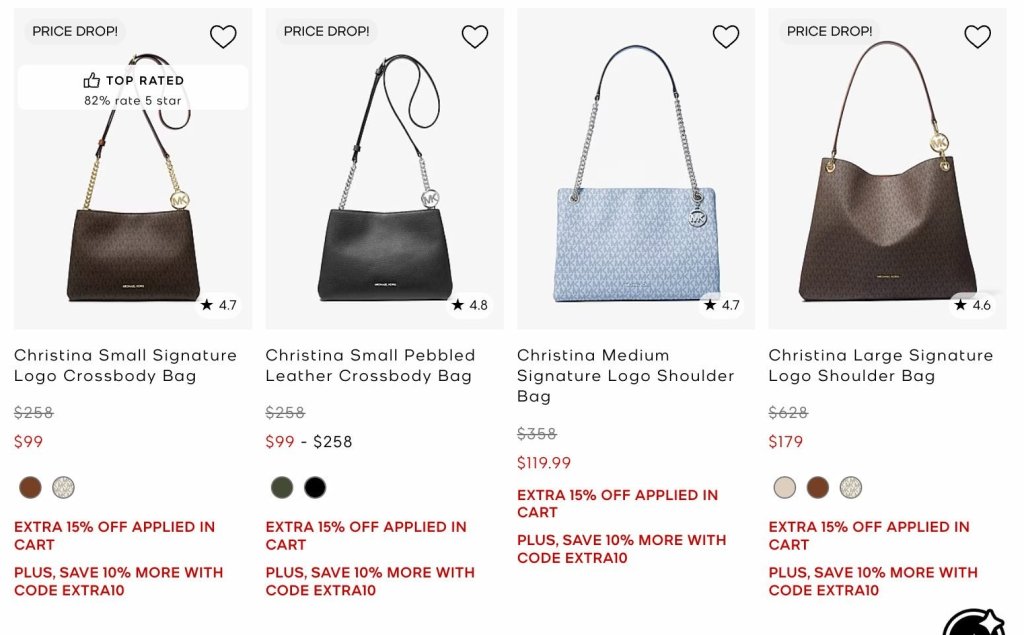Open the chat bubble icon at bottom corner
Image resolution: width=1024 pixels, height=635 pixels.
pos(974,624)
